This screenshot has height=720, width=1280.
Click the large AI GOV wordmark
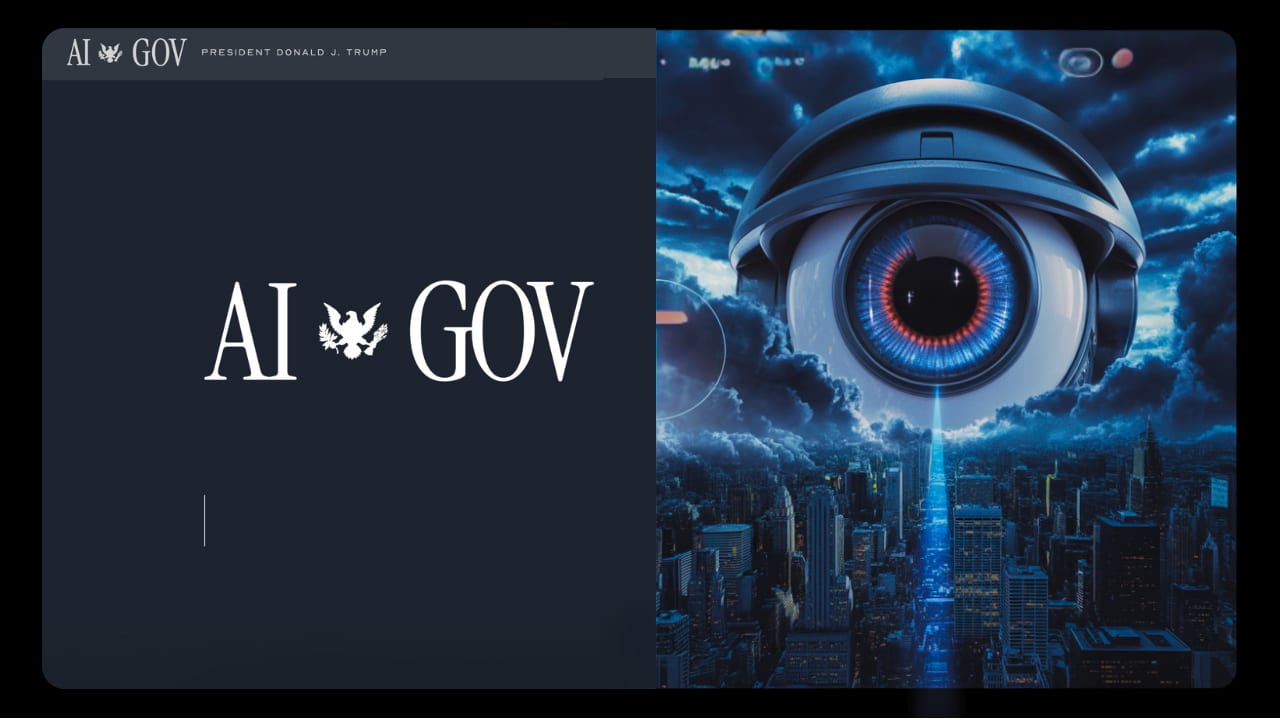(399, 331)
